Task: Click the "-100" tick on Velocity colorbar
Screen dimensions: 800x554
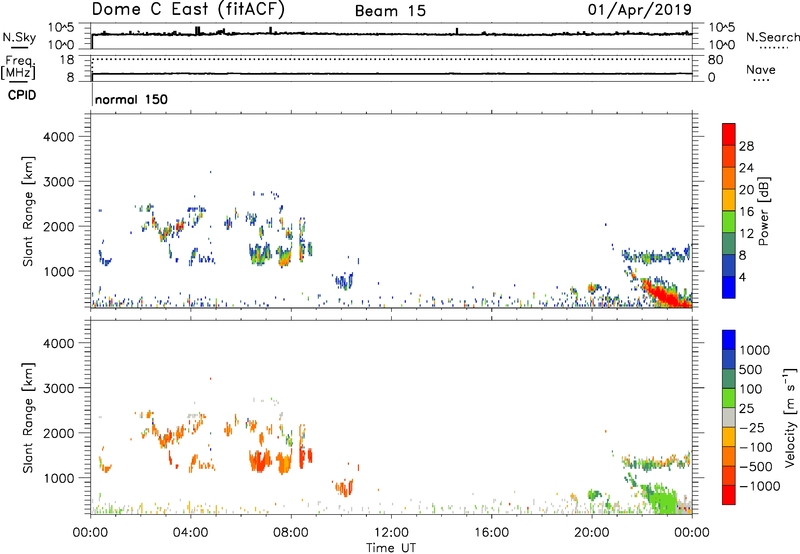Action: 755,447
